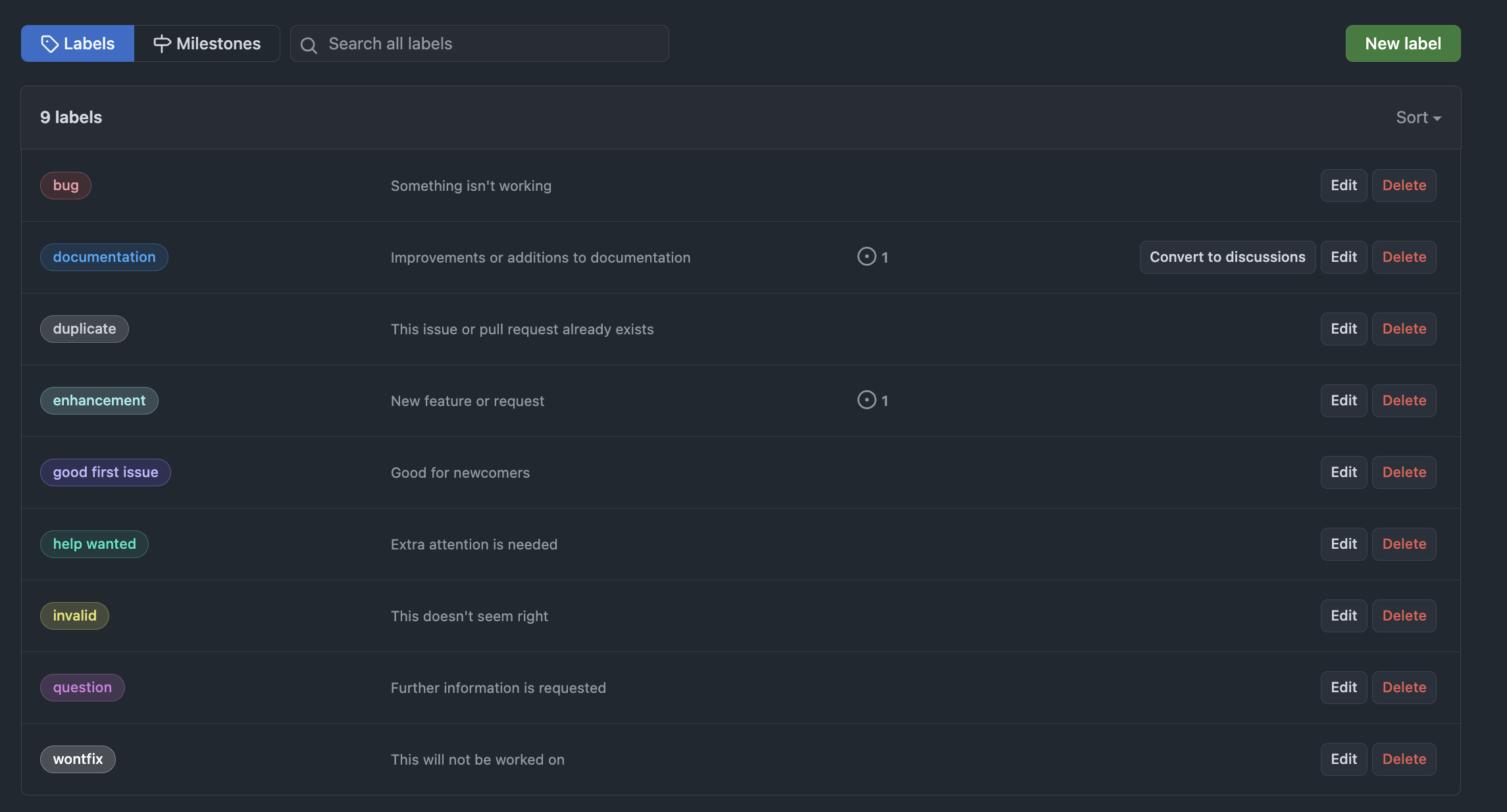Click the open issues icon for enhancement

867,400
